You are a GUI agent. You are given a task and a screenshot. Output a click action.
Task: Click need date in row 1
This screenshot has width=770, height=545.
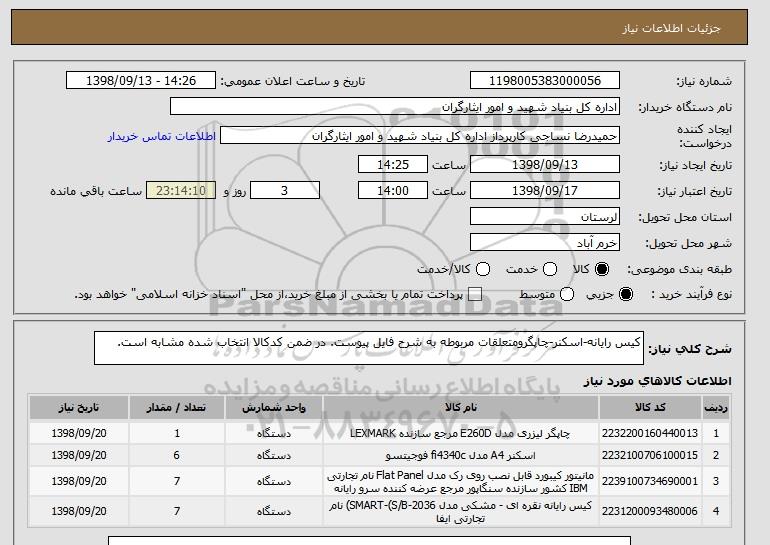pos(79,434)
